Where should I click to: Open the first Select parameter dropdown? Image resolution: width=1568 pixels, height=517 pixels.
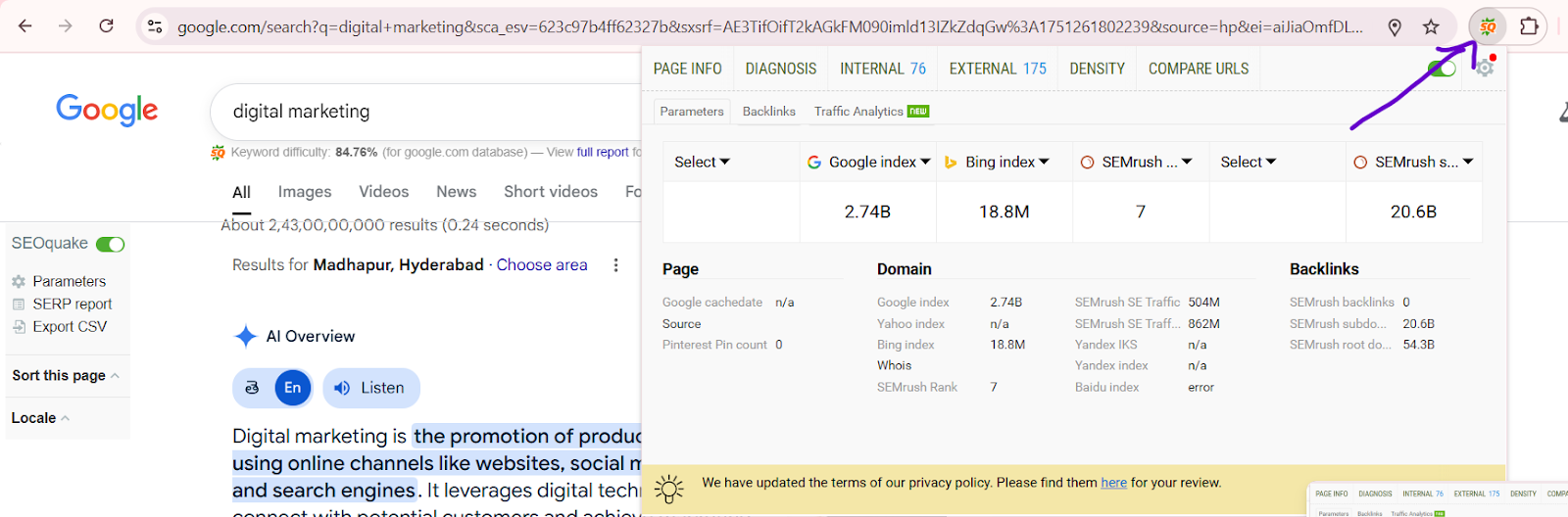[x=702, y=162]
